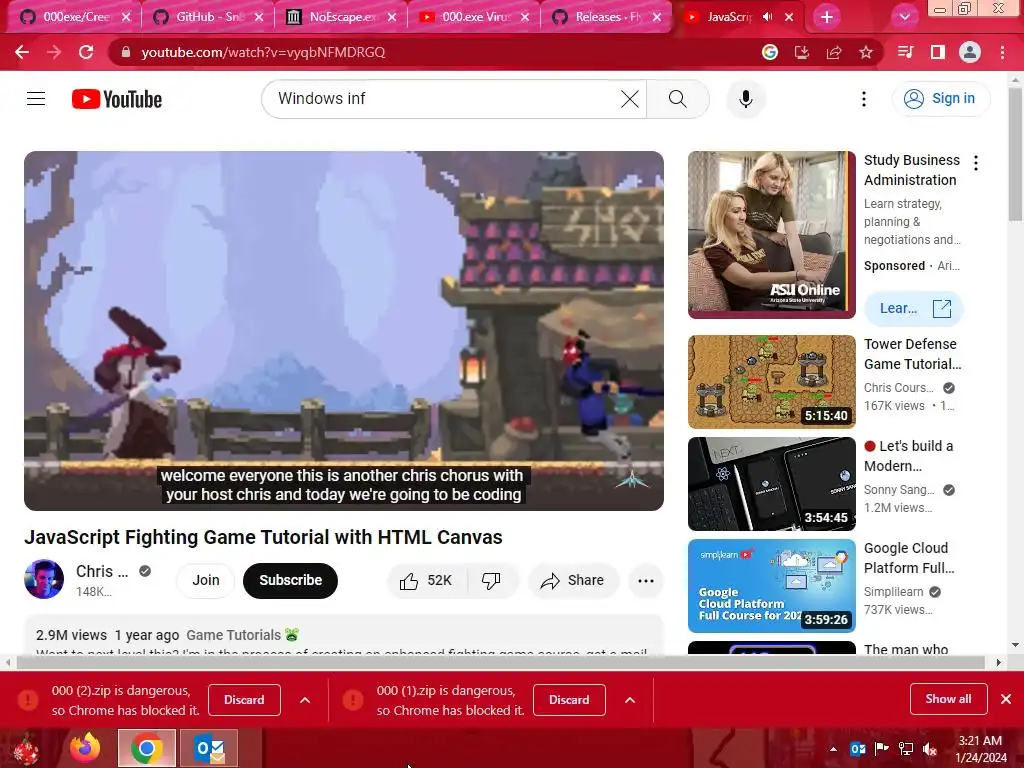Open Chrome's three-dot menu
The height and width of the screenshot is (768, 1024).
tap(1002, 52)
